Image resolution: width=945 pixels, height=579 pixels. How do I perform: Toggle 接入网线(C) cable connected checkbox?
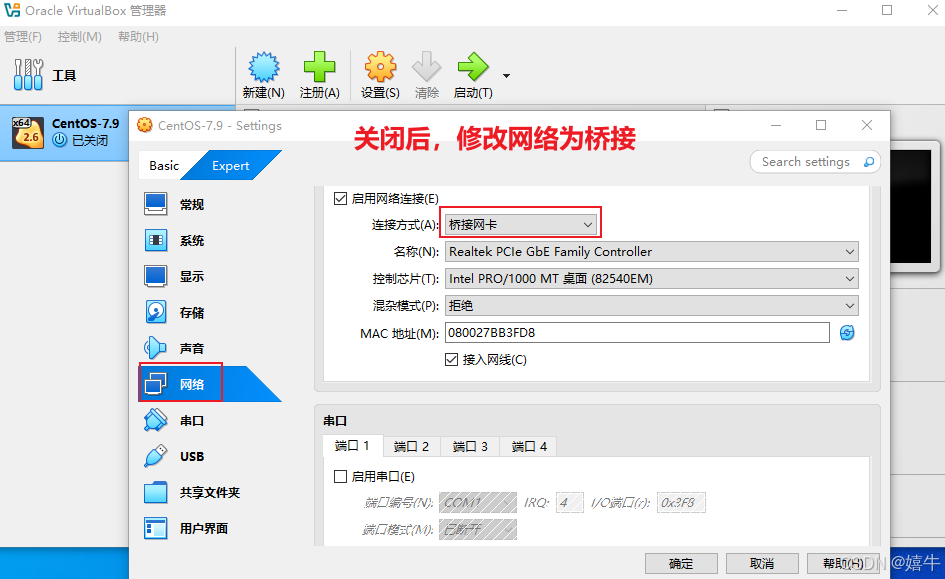[x=451, y=360]
